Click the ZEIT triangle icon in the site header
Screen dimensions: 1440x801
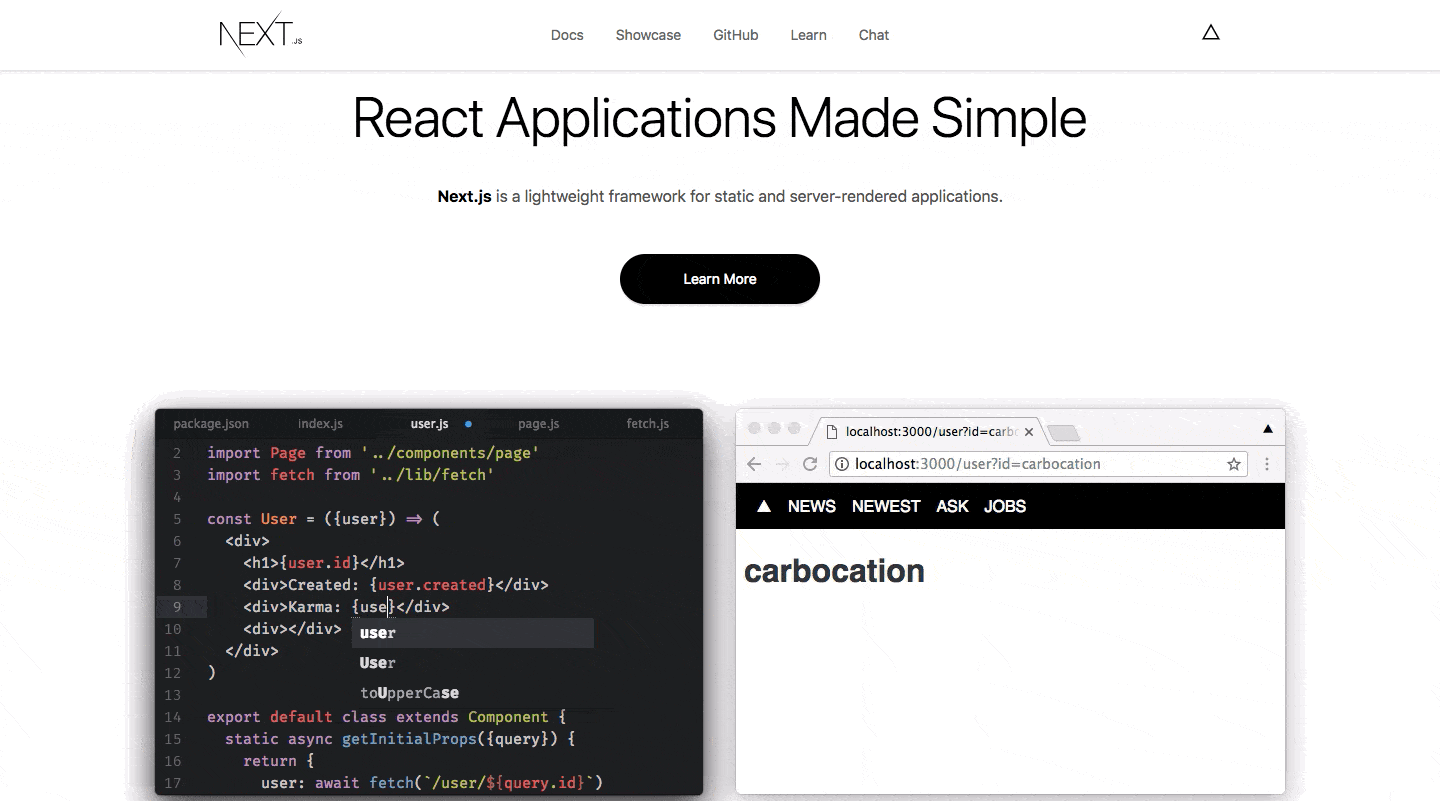pyautogui.click(x=1211, y=33)
